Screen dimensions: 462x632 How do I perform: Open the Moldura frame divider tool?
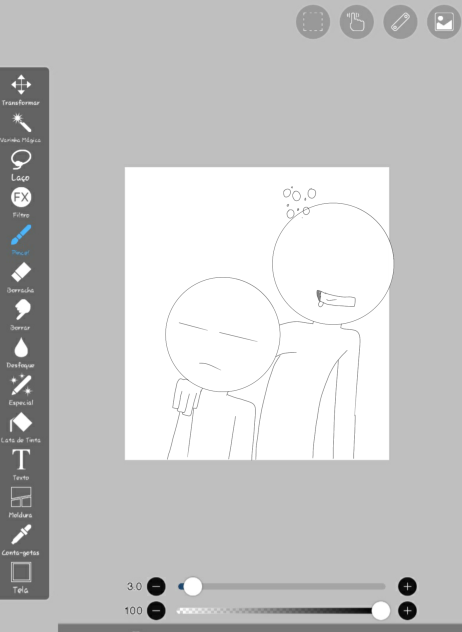tap(21, 502)
